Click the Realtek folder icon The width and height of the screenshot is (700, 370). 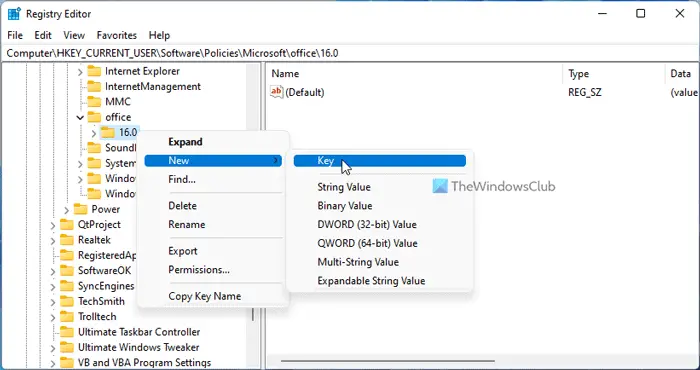[x=67, y=240]
